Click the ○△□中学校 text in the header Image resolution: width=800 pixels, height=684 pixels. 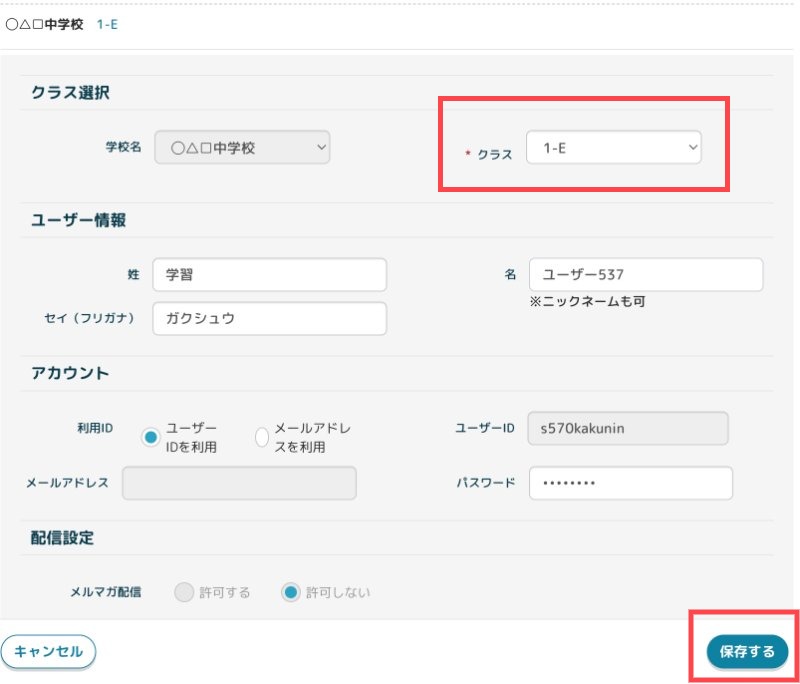44,24
